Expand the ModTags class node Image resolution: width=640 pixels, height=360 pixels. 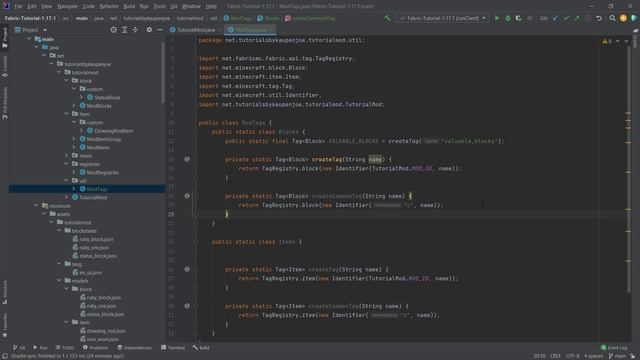click(x=74, y=189)
